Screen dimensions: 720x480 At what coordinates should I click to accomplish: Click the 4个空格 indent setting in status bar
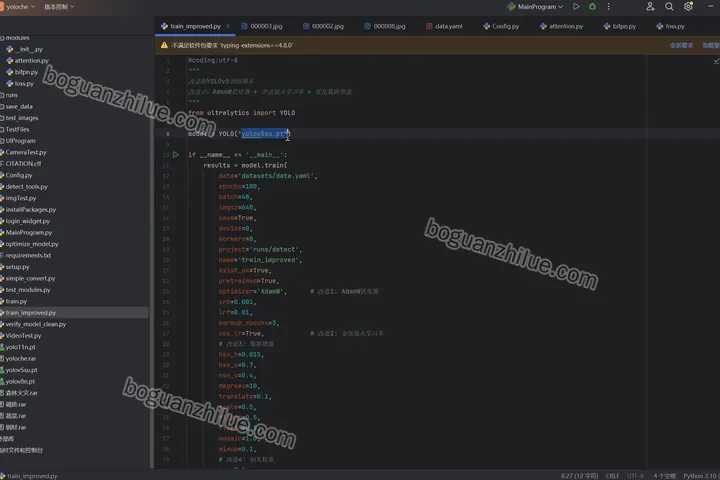(664, 476)
